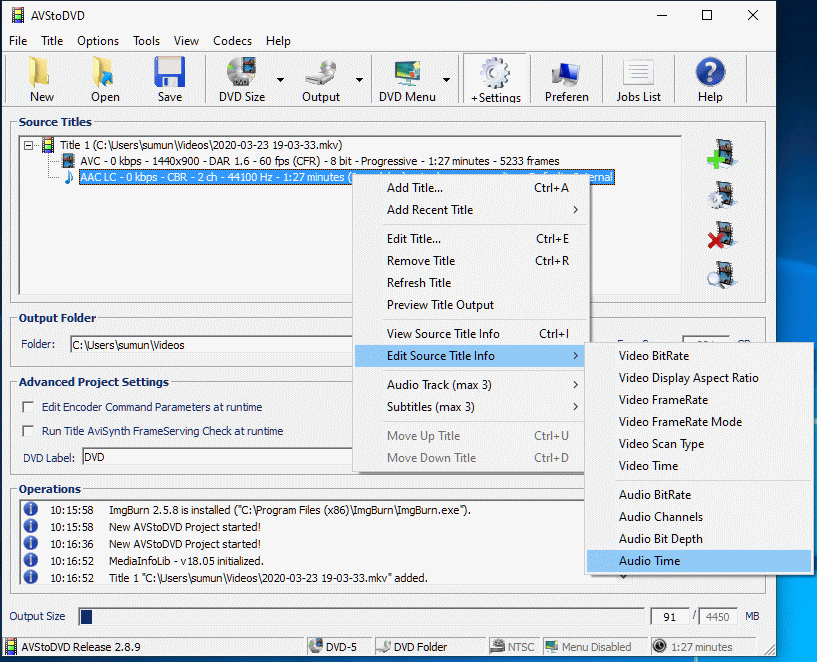Choose View Source Title Info menu entry
This screenshot has width=817, height=662.
pyautogui.click(x=443, y=334)
